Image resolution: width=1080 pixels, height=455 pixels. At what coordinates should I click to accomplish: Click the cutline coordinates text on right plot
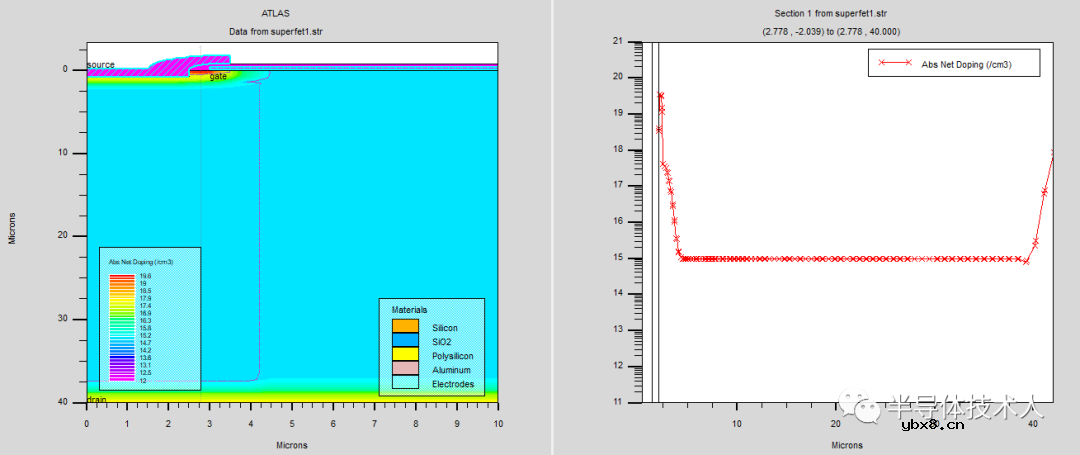(833, 32)
